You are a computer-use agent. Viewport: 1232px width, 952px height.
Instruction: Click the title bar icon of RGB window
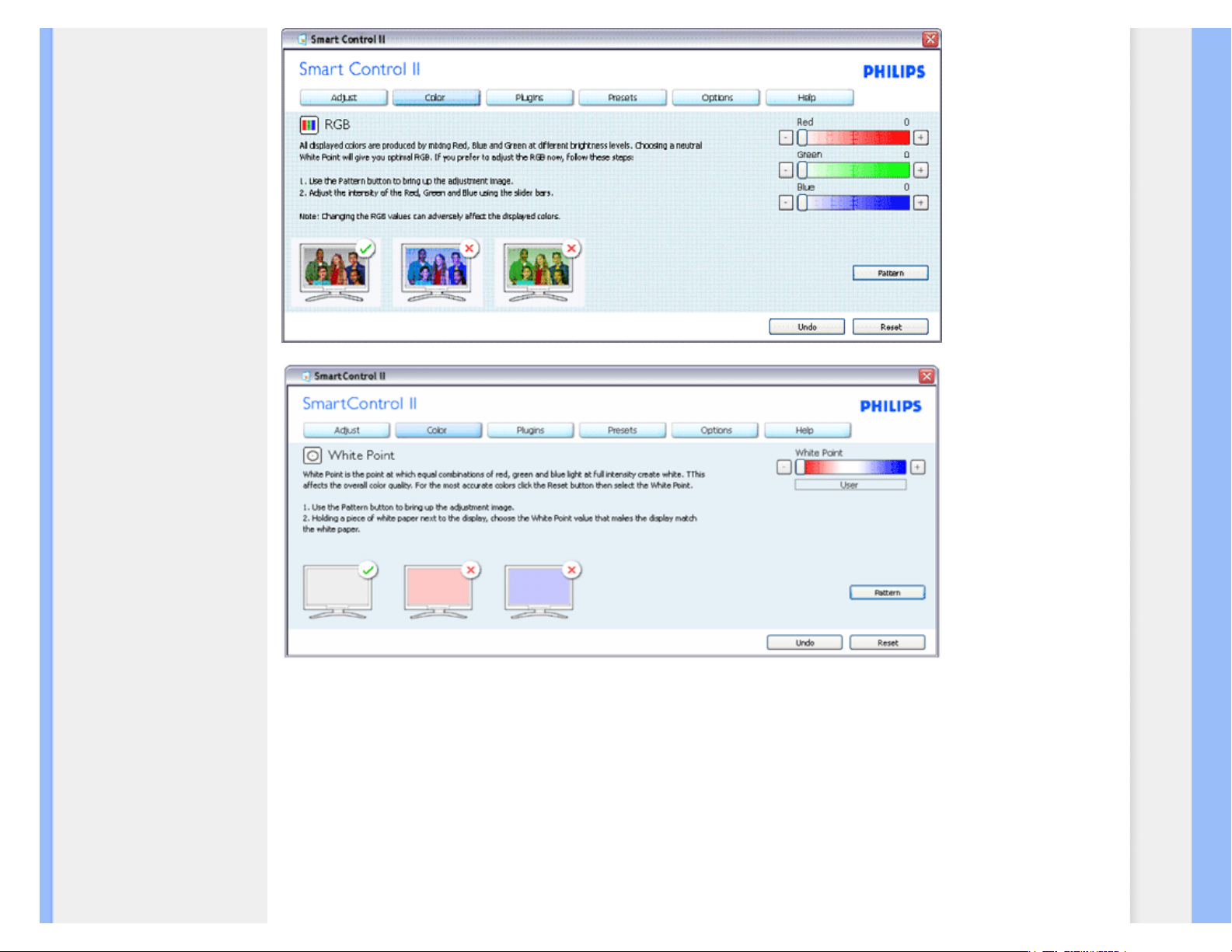coord(302,40)
